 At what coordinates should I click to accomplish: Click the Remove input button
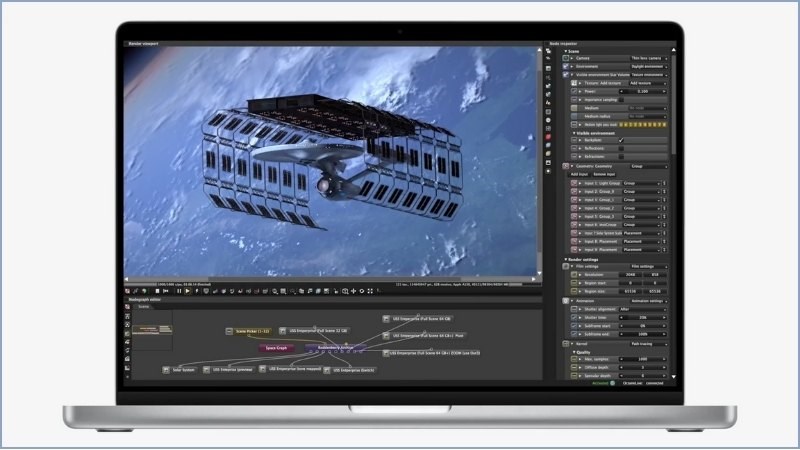pyautogui.click(x=604, y=174)
